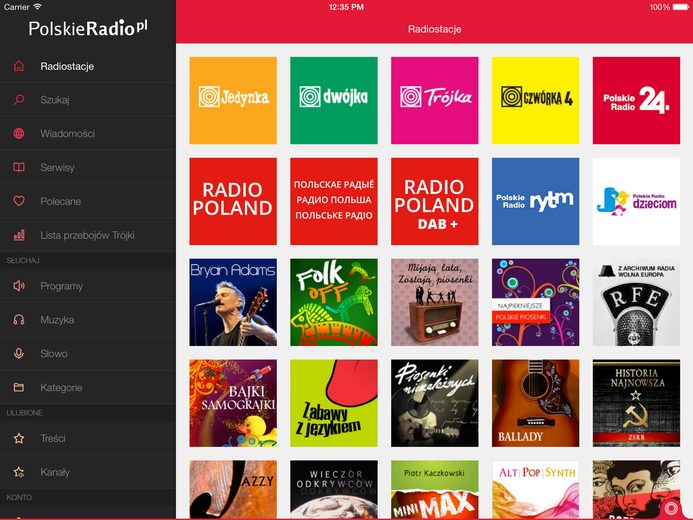Open the Folk Off channel

tap(334, 302)
